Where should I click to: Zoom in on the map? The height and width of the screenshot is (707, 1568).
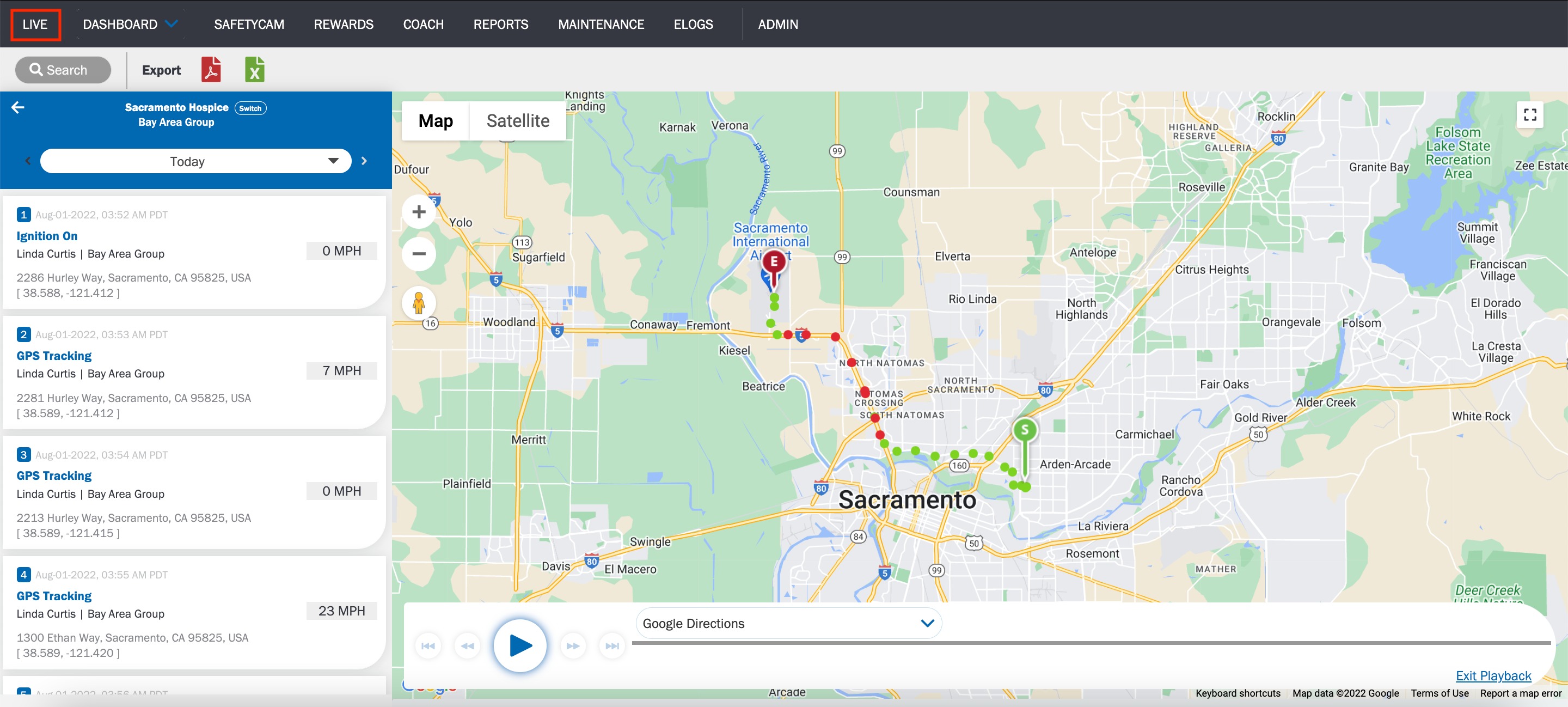pos(419,212)
